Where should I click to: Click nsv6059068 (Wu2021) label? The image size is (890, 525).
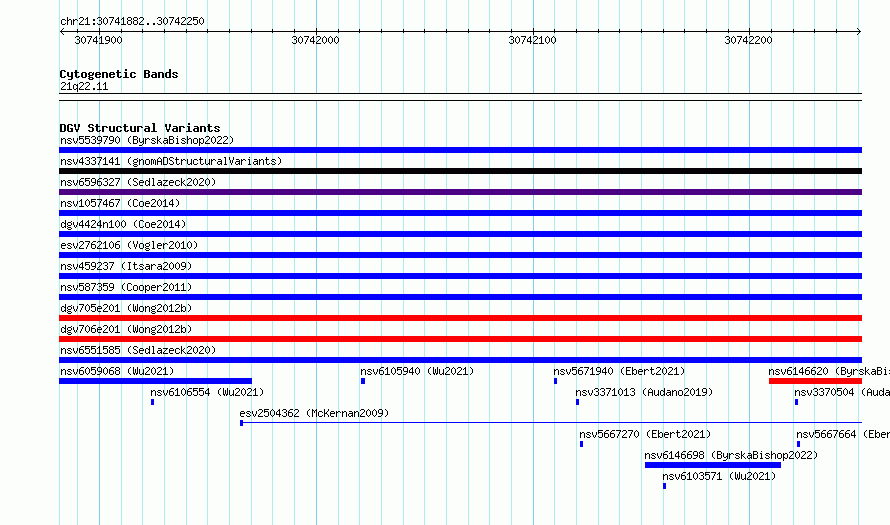point(117,371)
